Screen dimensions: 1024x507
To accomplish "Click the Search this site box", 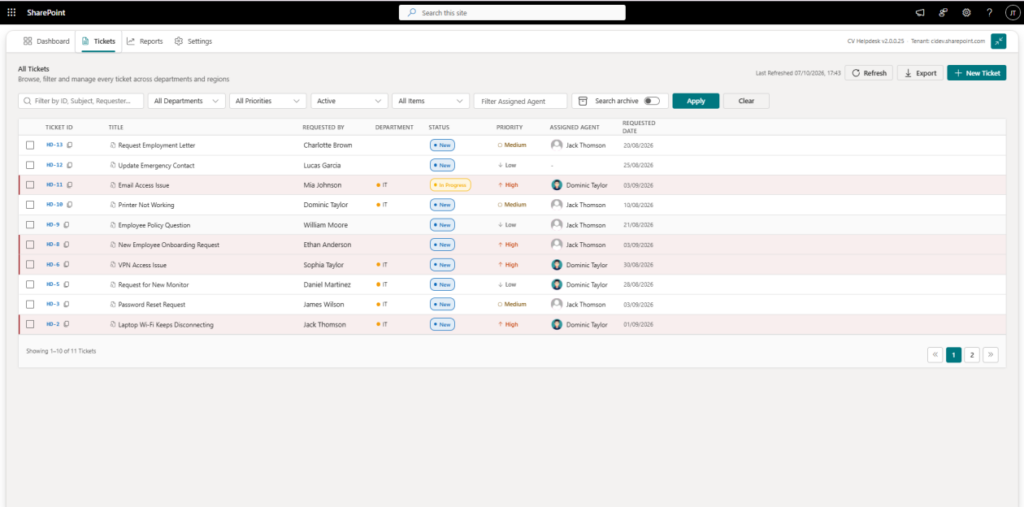I will pyautogui.click(x=512, y=12).
